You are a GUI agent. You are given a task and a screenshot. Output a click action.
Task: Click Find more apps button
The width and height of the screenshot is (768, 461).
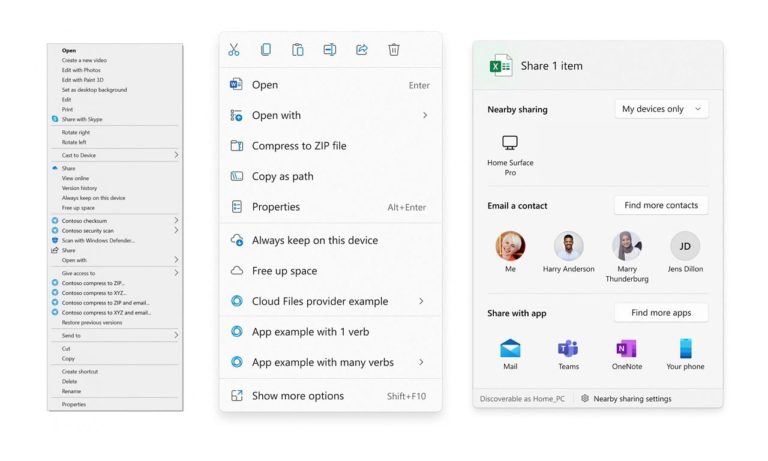[x=661, y=313]
